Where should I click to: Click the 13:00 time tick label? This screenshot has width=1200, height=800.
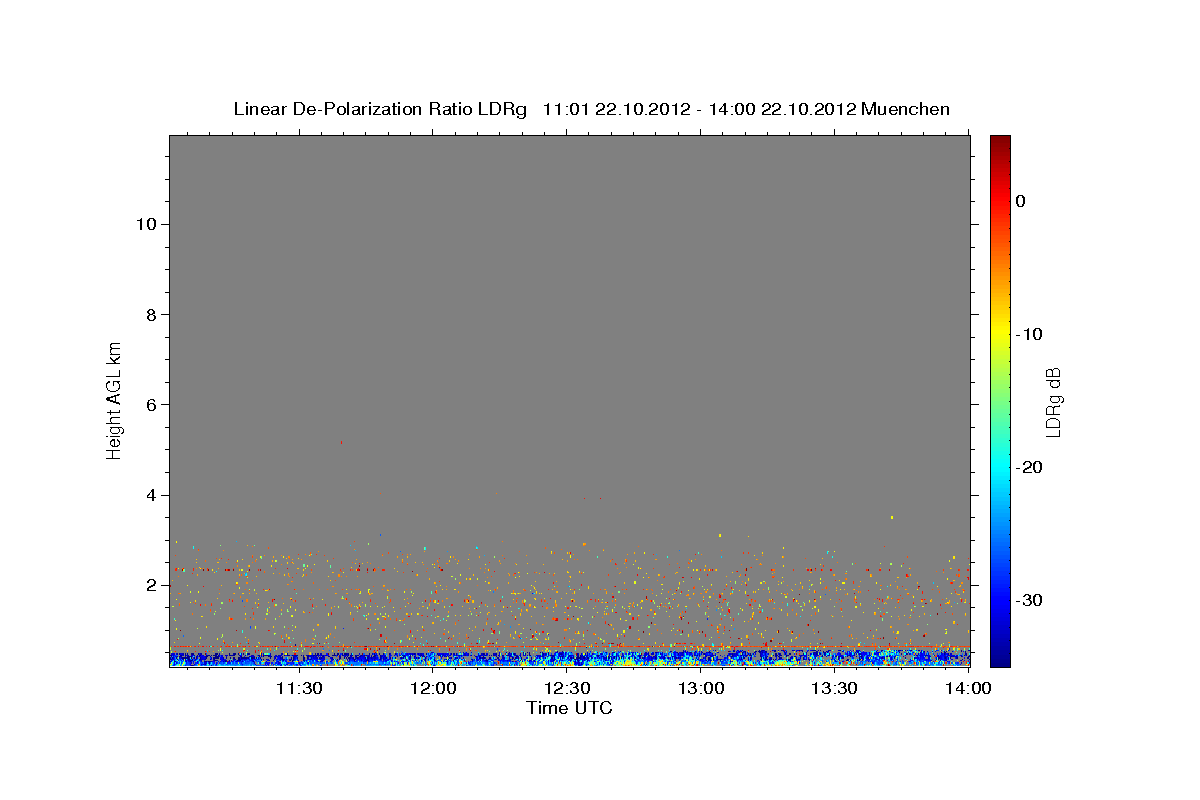[x=701, y=688]
